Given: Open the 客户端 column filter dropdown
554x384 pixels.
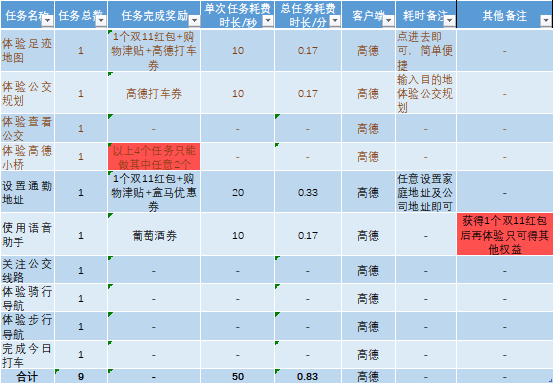Looking at the screenshot, I should point(389,21).
